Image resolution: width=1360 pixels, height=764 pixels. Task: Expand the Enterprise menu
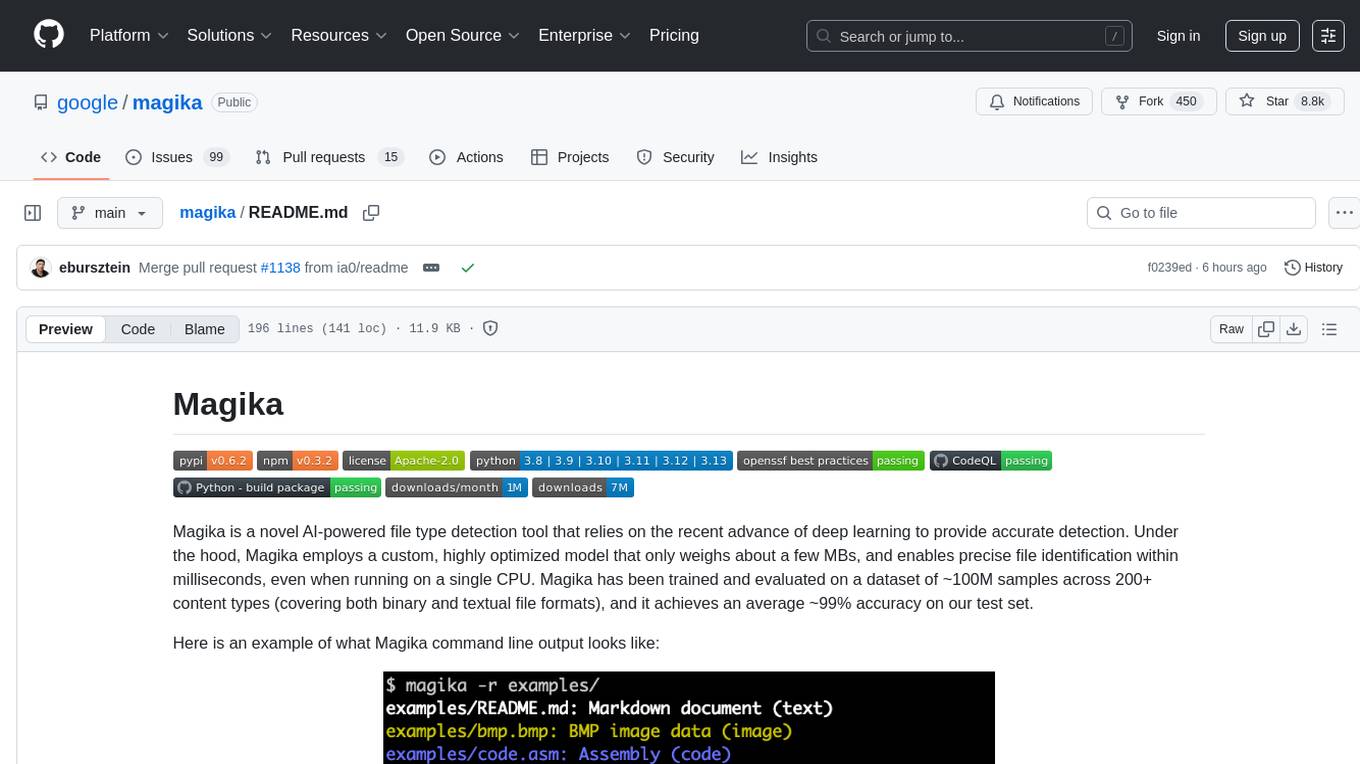[x=585, y=35]
